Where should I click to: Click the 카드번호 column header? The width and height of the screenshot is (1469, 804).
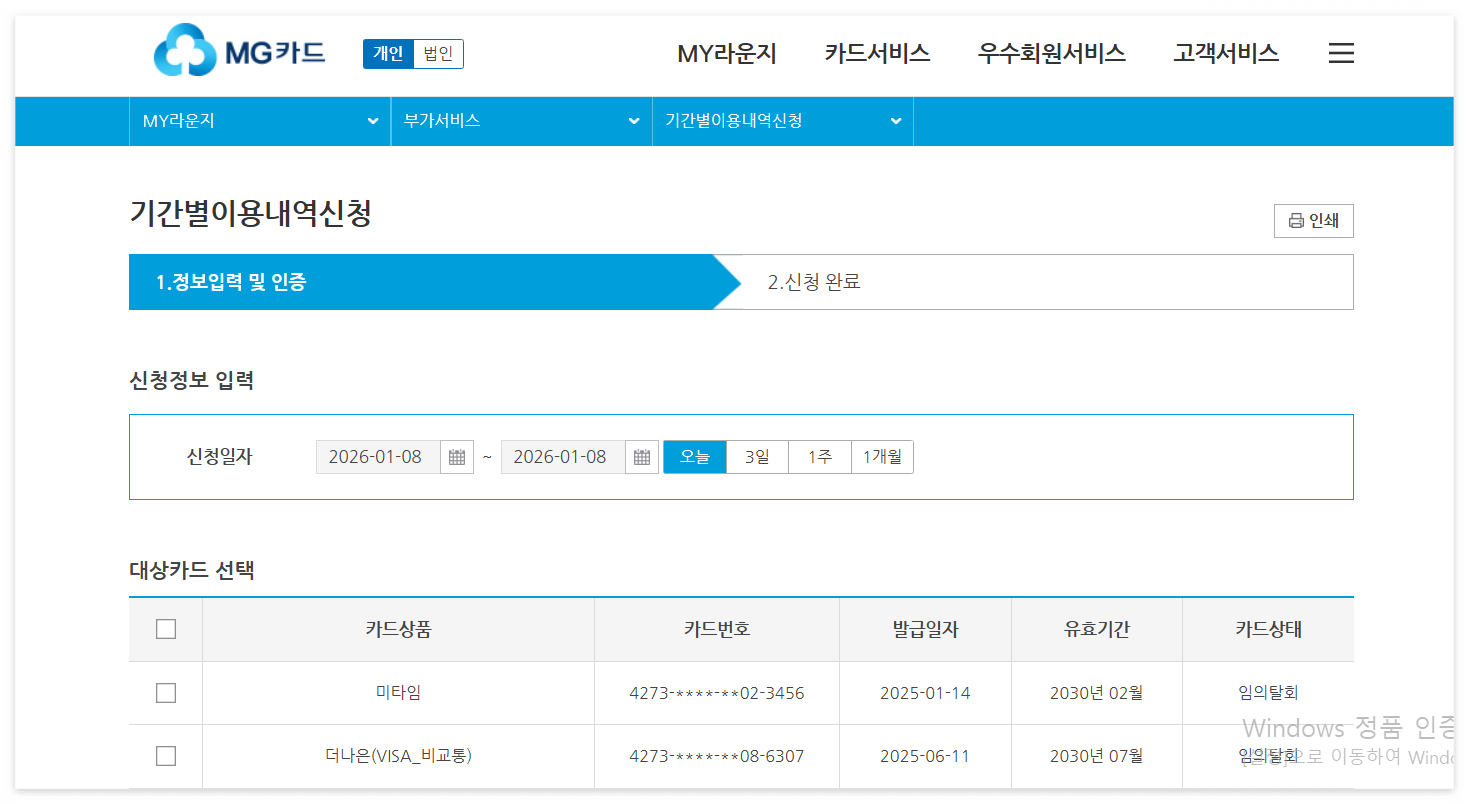click(717, 629)
